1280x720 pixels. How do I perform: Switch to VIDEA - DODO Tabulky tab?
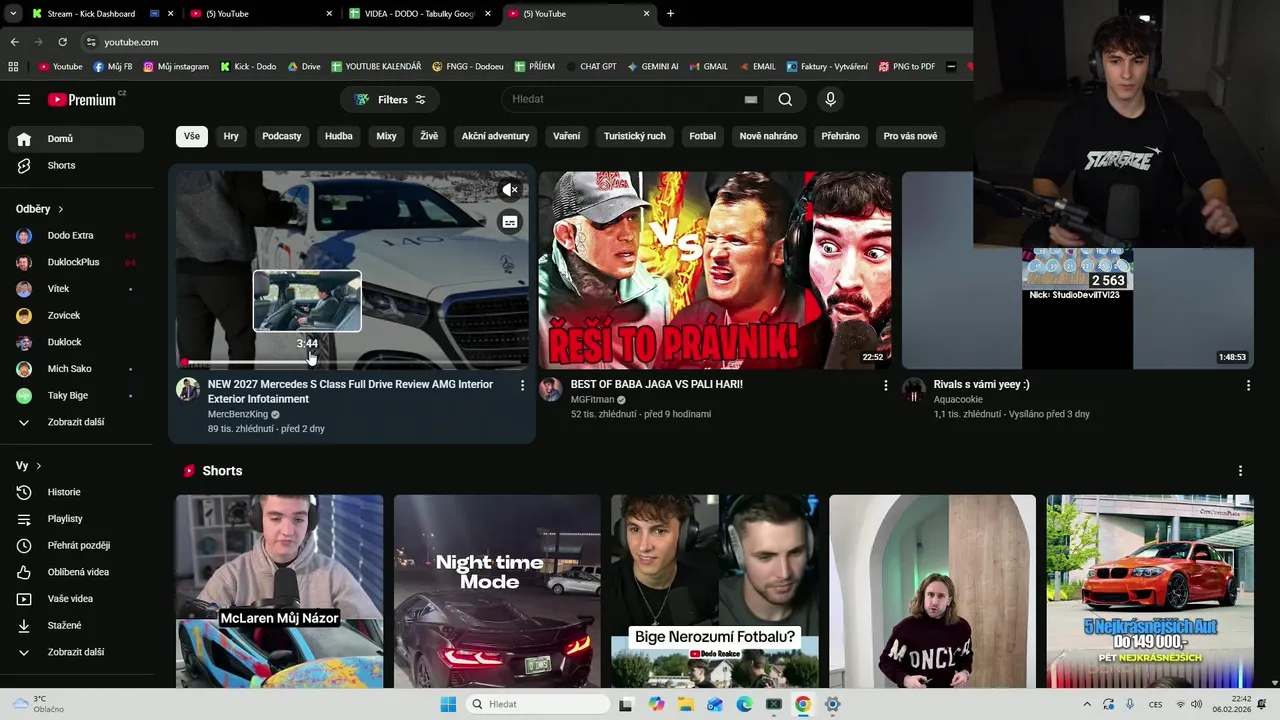pos(418,14)
